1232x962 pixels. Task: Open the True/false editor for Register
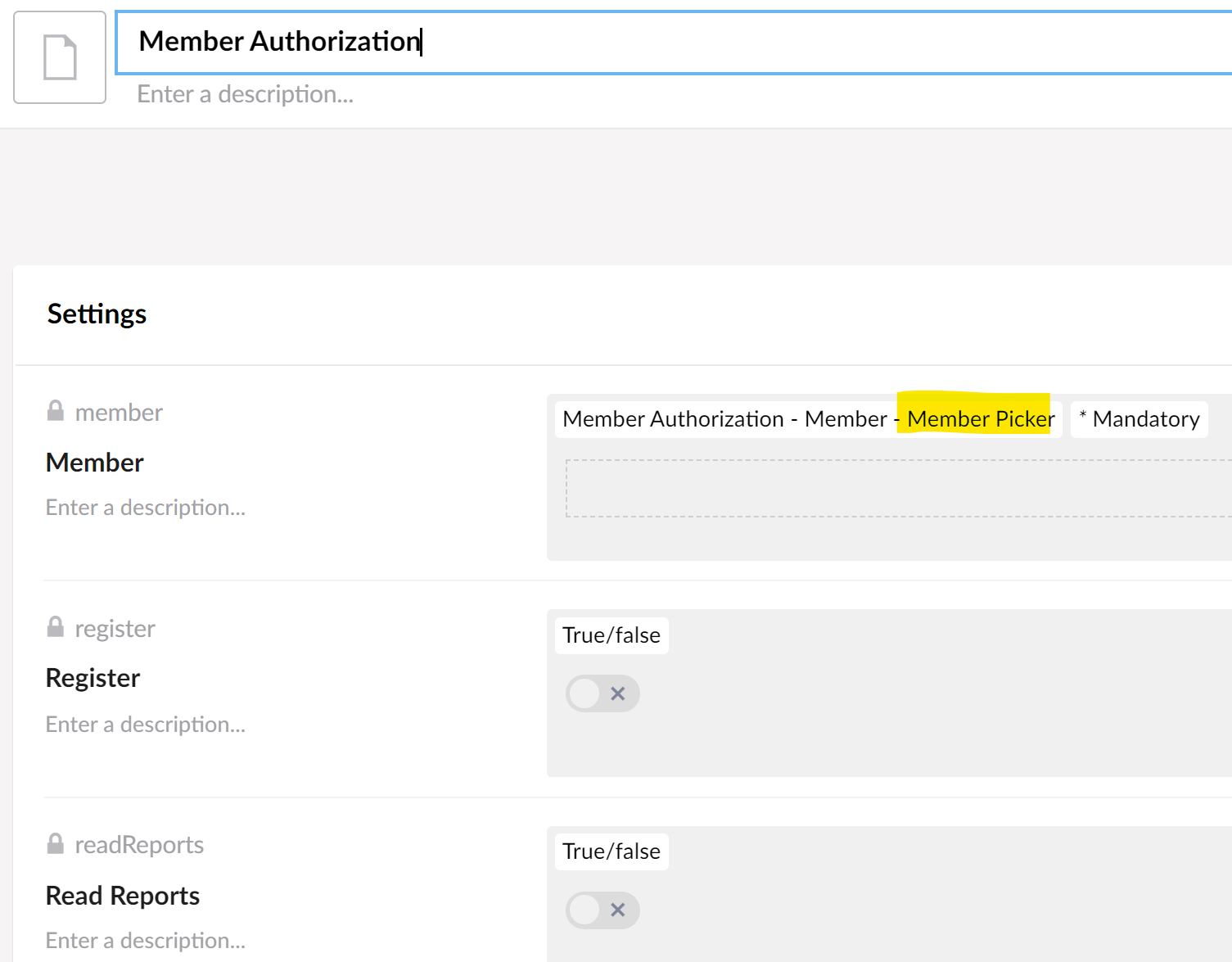click(611, 635)
